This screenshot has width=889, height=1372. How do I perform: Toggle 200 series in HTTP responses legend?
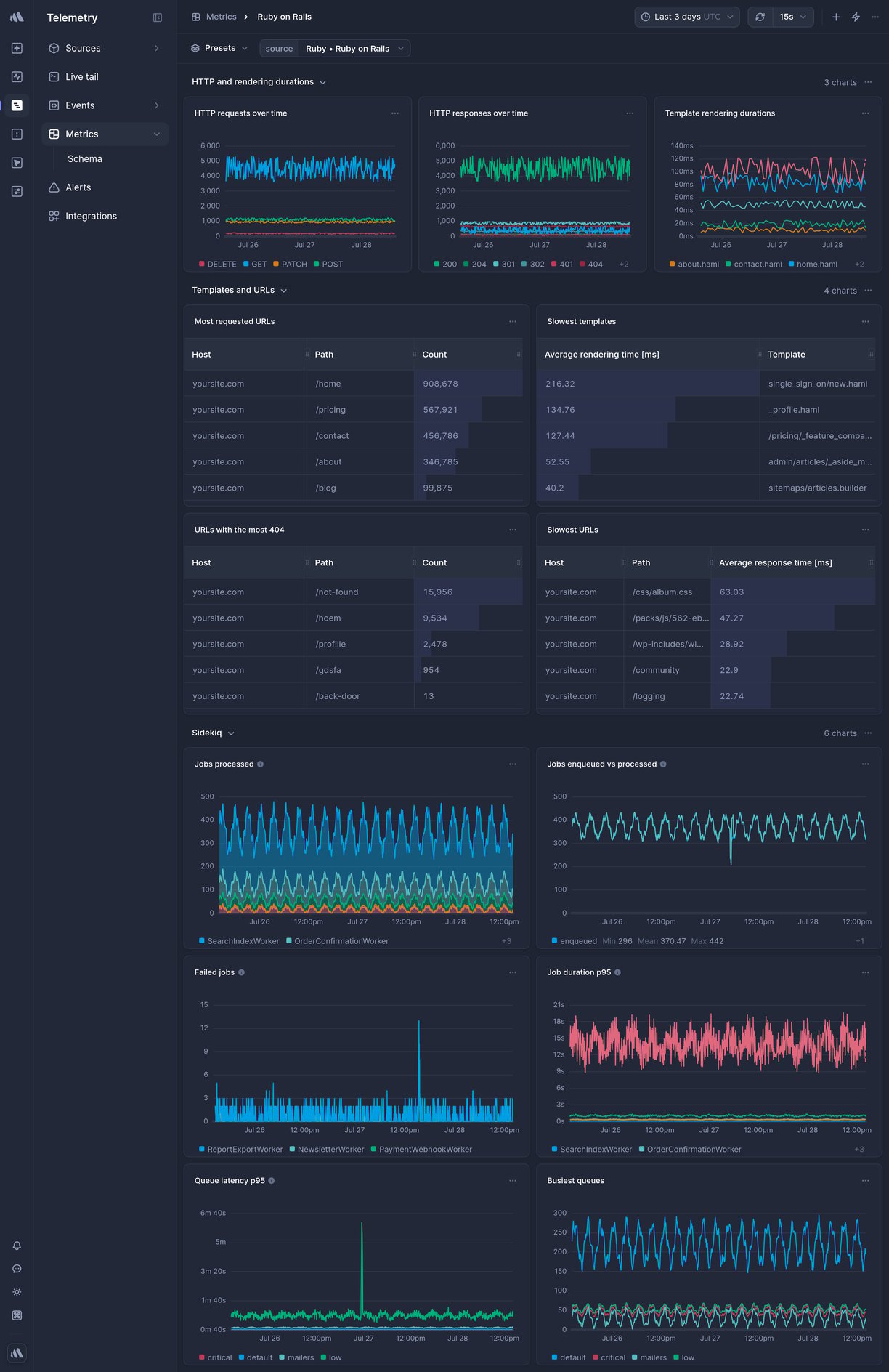(445, 265)
